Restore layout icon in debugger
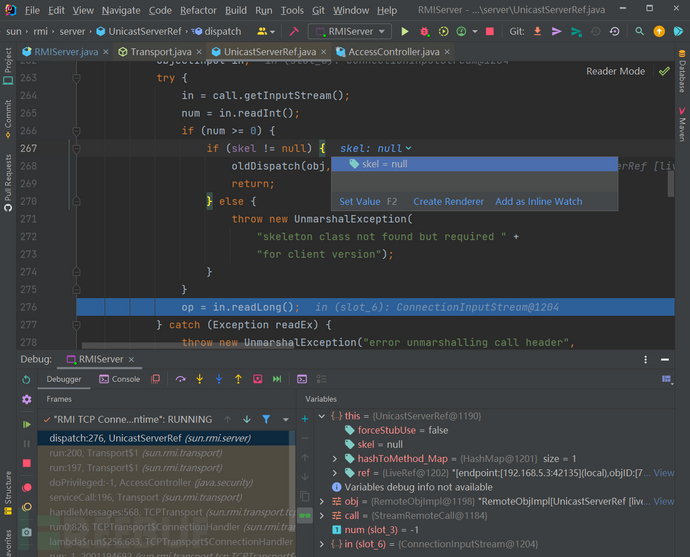The height and width of the screenshot is (557, 690). point(667,379)
